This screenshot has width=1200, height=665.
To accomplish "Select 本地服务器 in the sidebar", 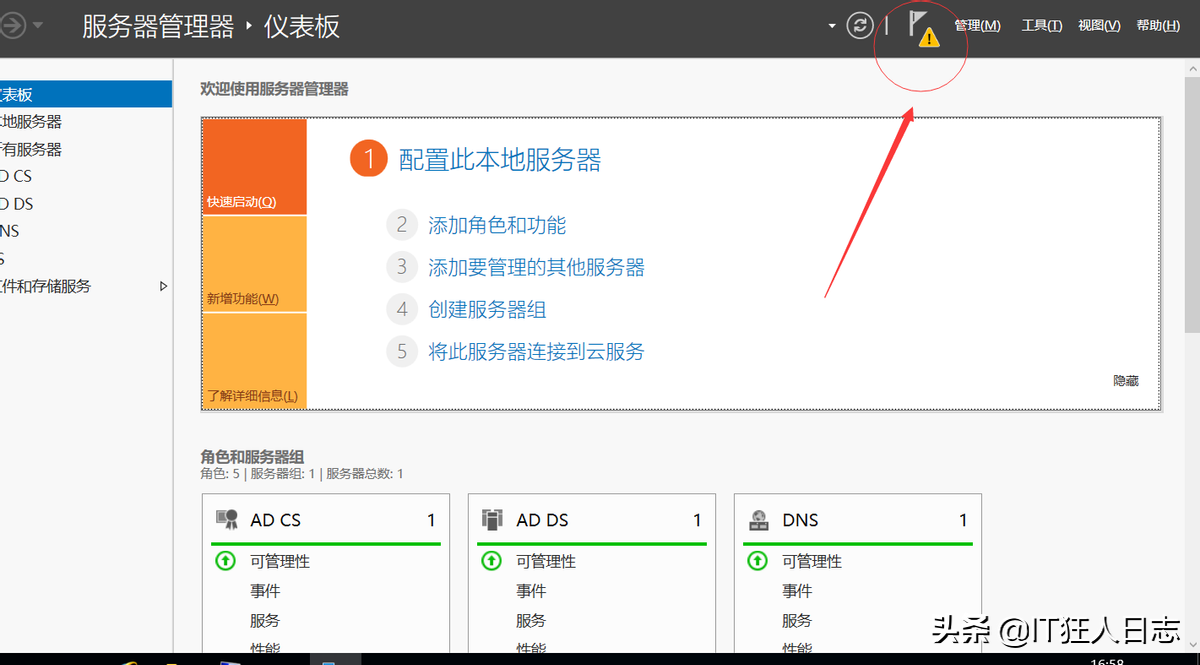I will coord(86,122).
